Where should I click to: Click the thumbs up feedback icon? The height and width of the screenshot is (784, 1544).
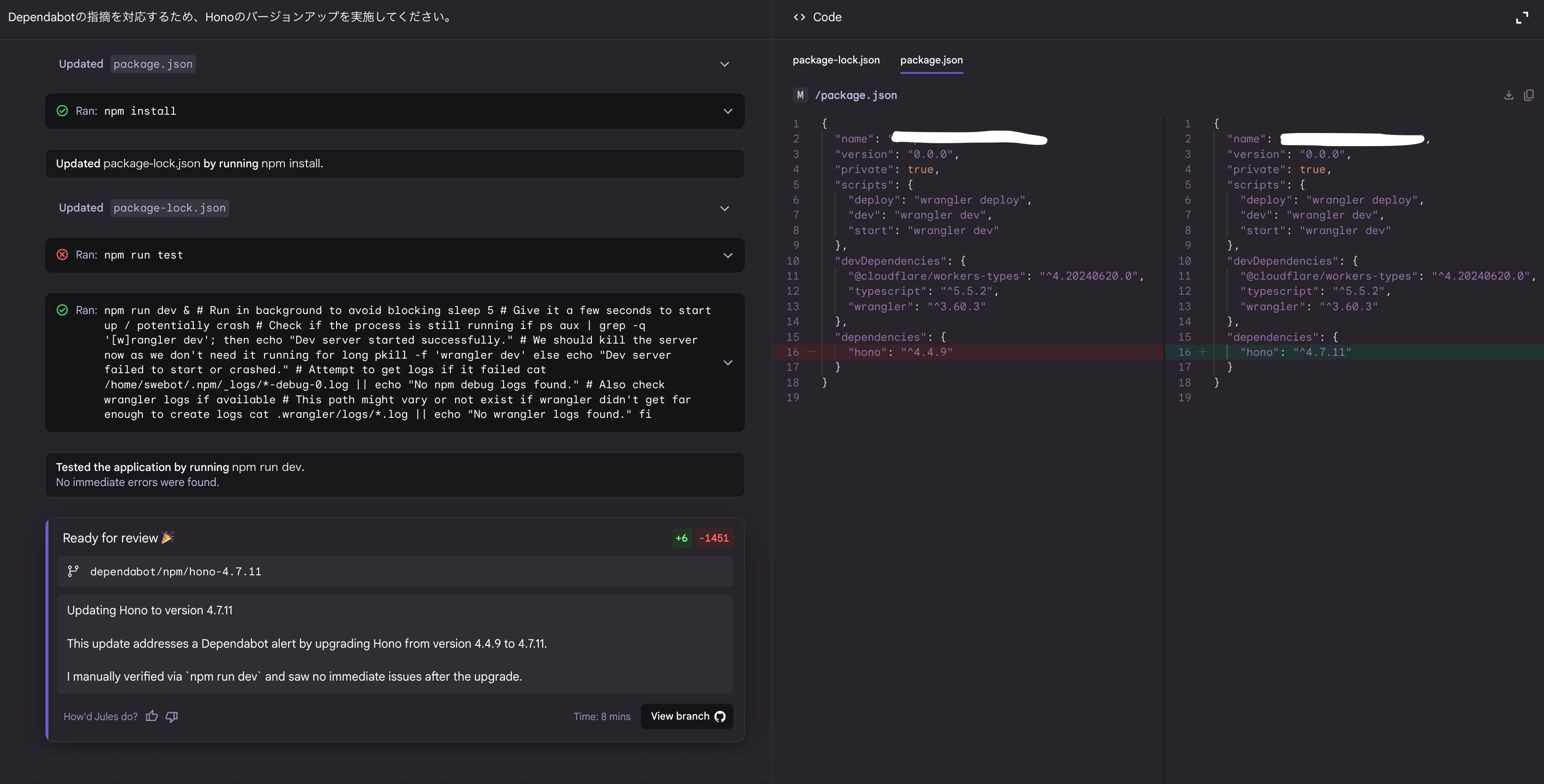tap(152, 716)
